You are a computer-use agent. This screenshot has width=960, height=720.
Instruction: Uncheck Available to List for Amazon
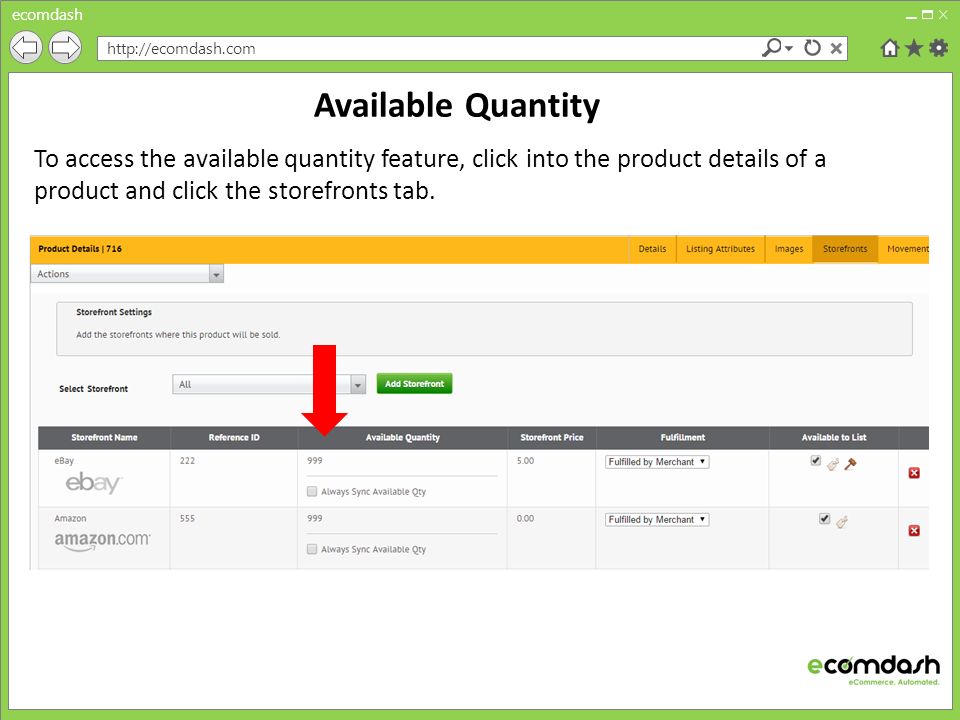(825, 519)
